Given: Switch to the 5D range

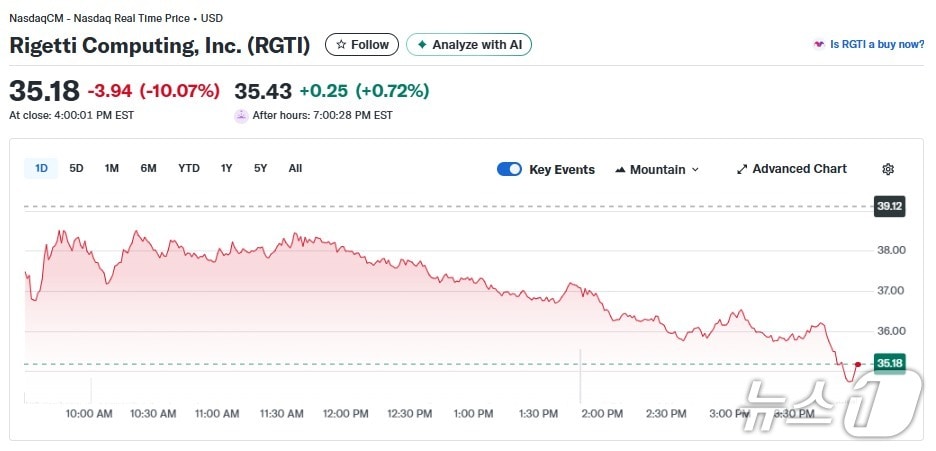Looking at the screenshot, I should (x=76, y=168).
